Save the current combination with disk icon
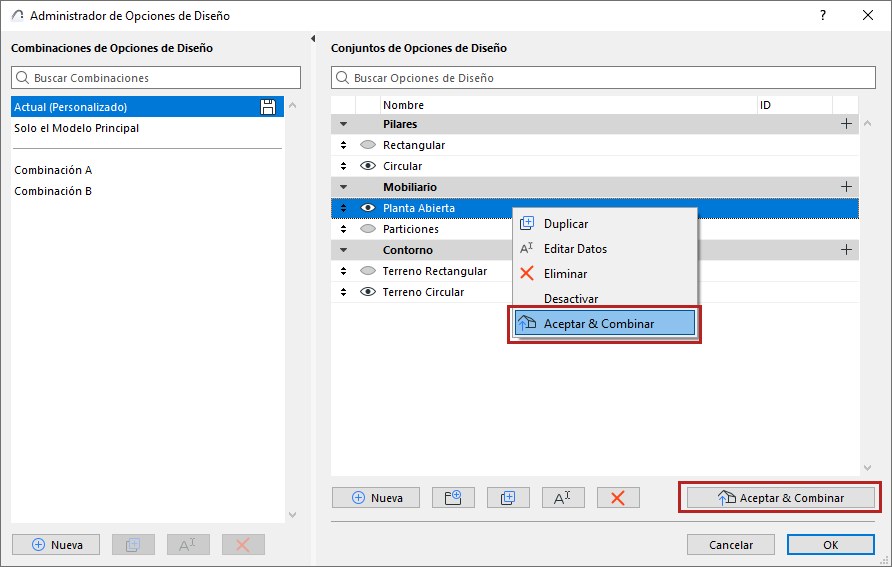This screenshot has height=567, width=892. click(268, 107)
